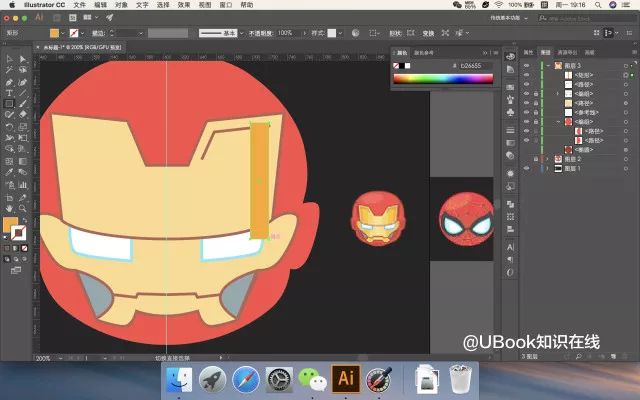The height and width of the screenshot is (400, 640).
Task: Select the Magic Wand tool
Action: coord(9,70)
